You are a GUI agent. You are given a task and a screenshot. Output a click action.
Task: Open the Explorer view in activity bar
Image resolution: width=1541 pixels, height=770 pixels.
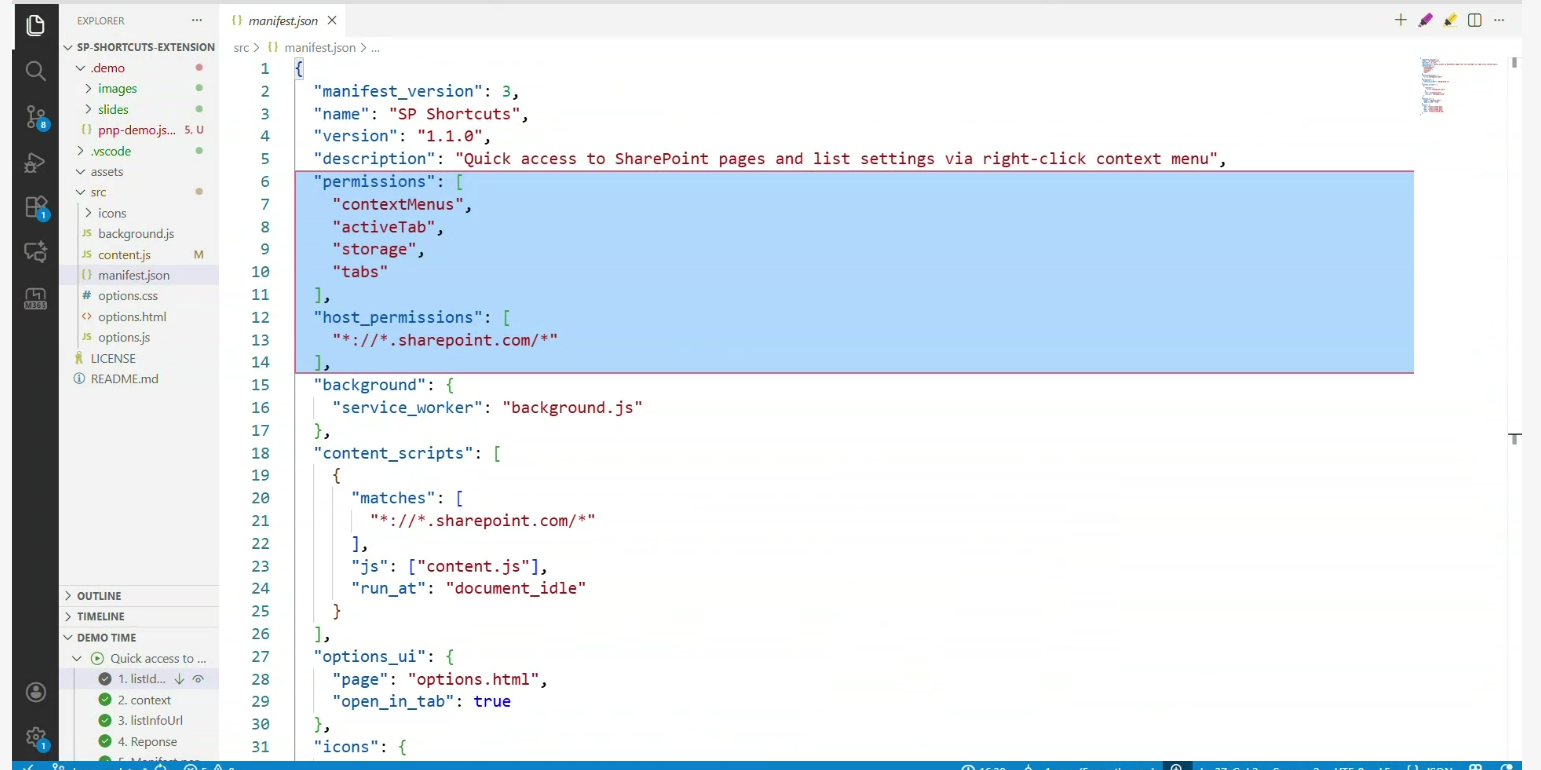coord(35,26)
